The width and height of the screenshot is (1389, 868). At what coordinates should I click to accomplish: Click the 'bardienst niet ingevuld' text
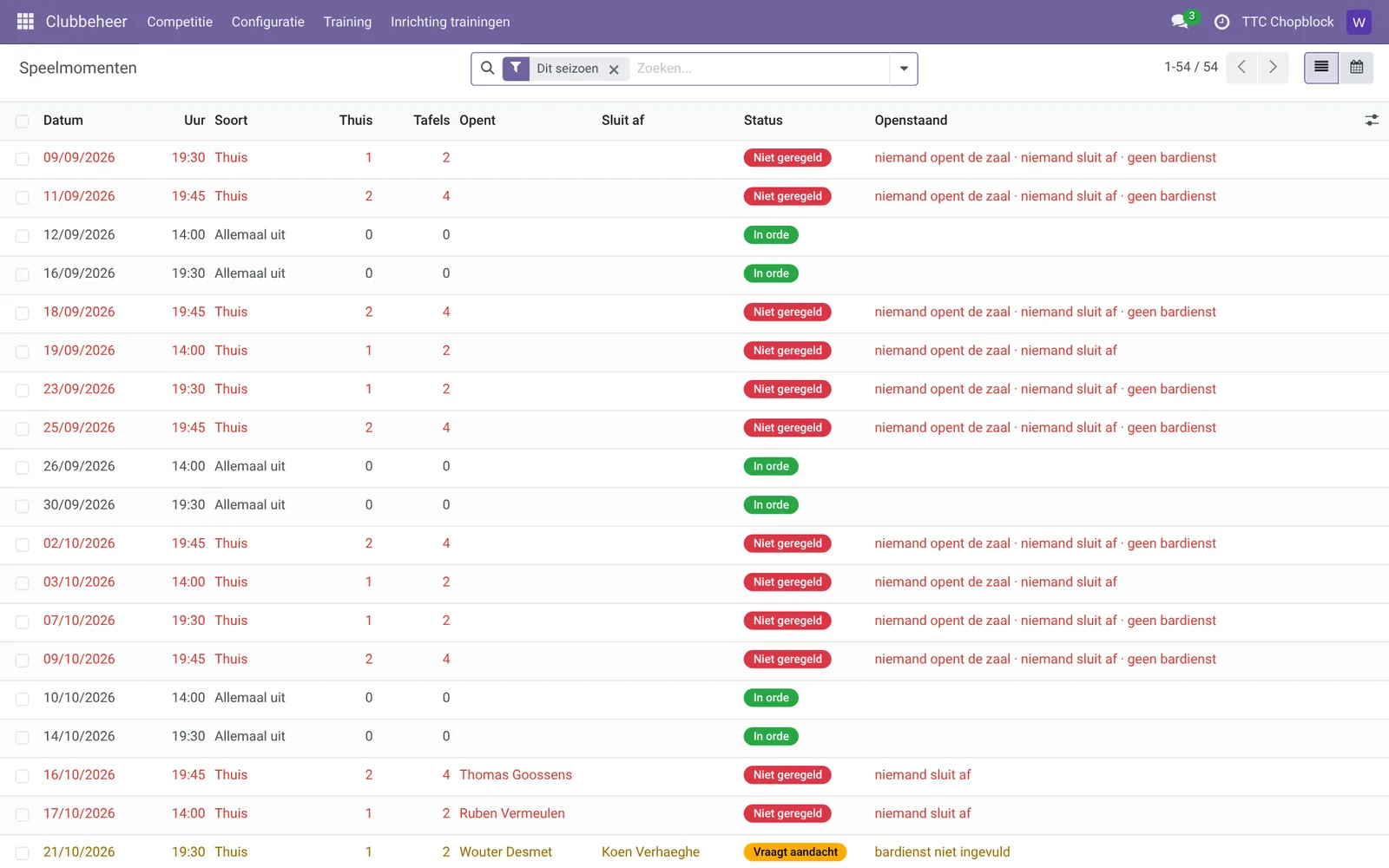pyautogui.click(x=942, y=852)
